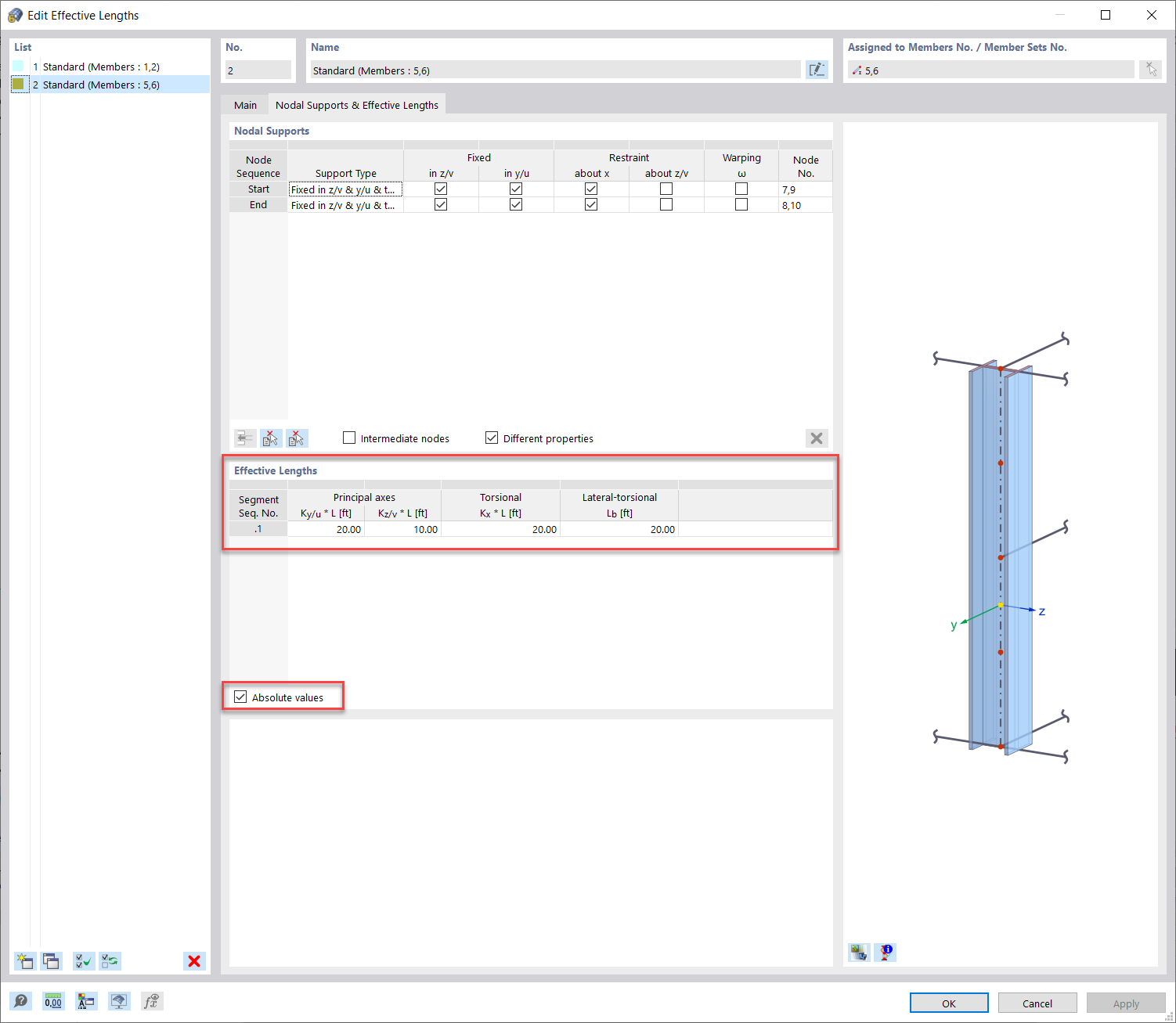The height and width of the screenshot is (1023, 1176).
Task: Uncheck Absolute values
Action: point(240,697)
